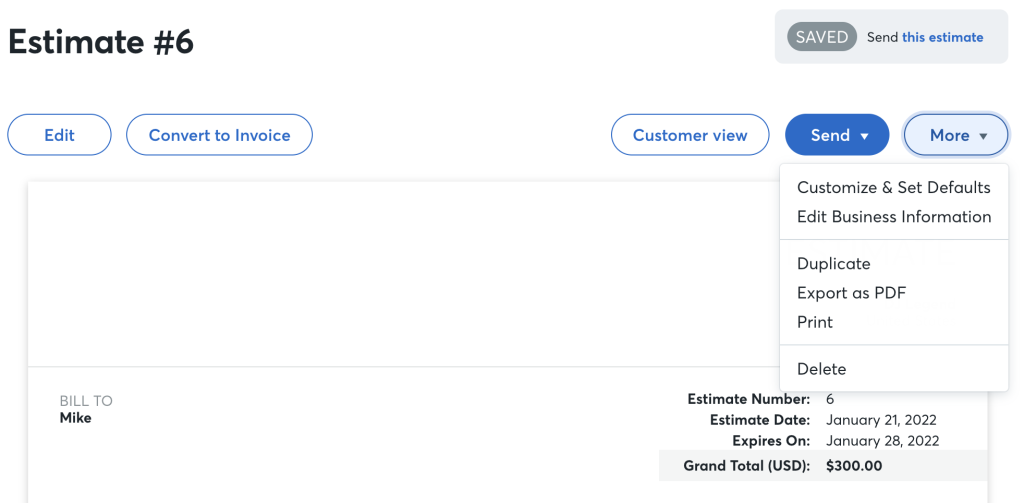Image resolution: width=1024 pixels, height=503 pixels.
Task: Click the Estimate Date January 21, 2022
Action: 881,420
